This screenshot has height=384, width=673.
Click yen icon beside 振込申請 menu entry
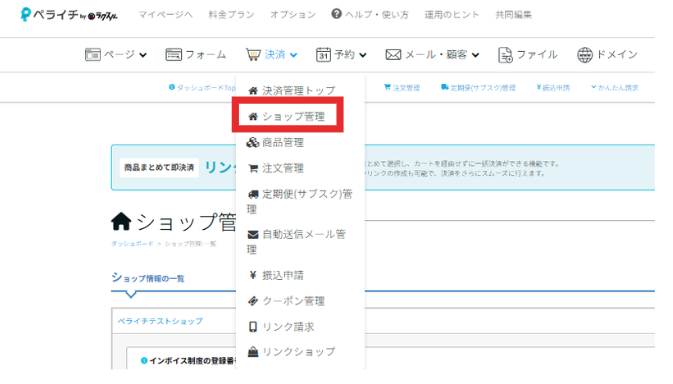pos(253,275)
